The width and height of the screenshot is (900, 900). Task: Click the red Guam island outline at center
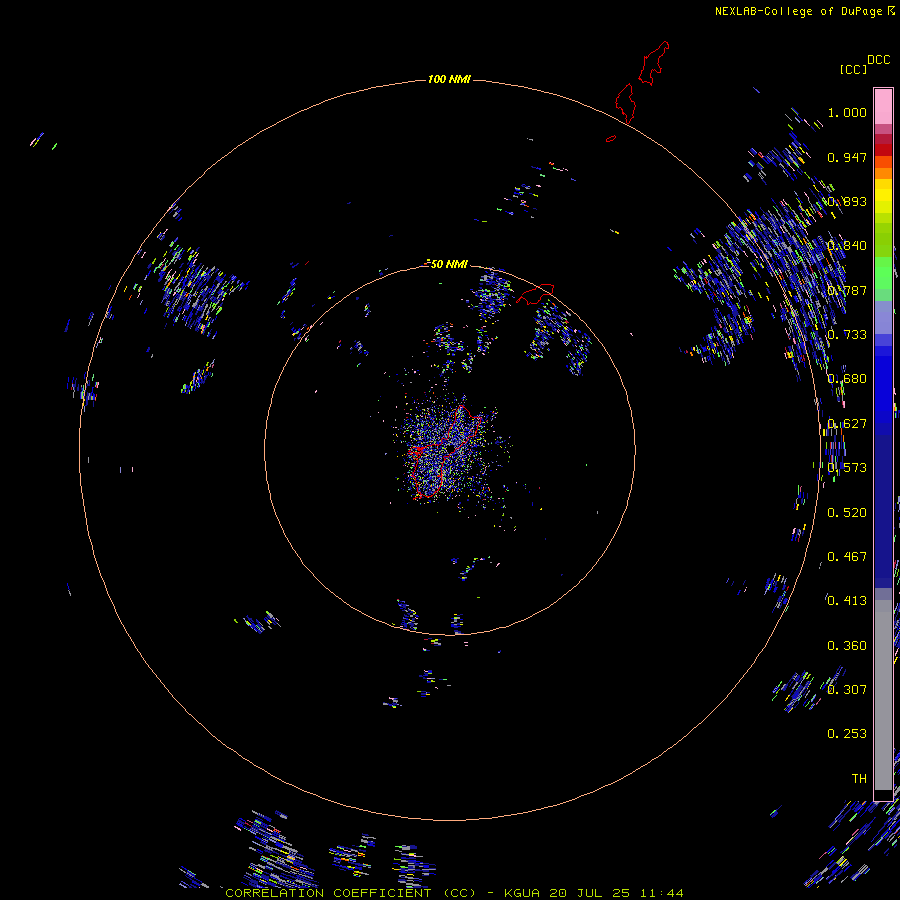[445, 452]
